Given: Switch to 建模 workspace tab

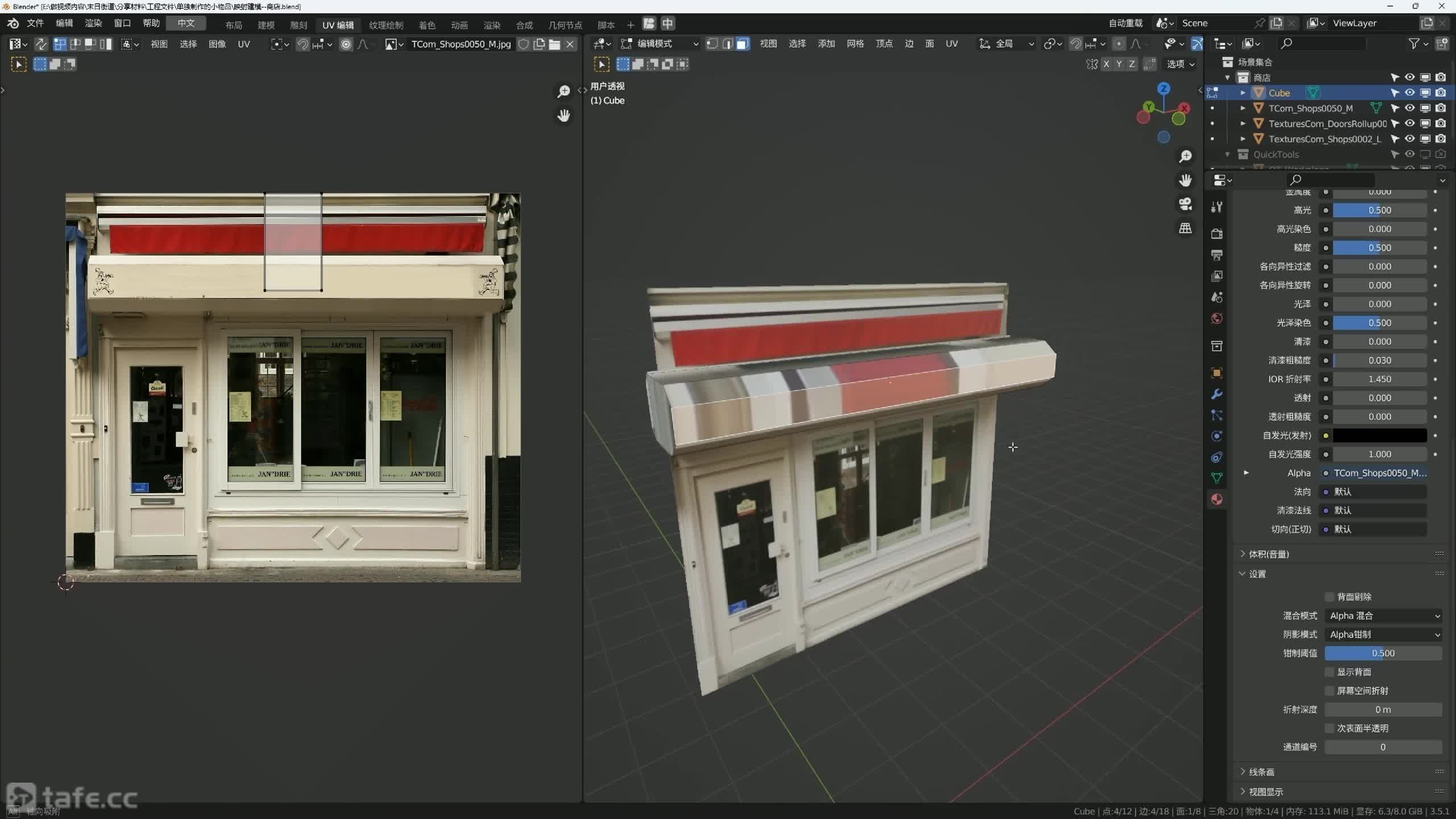Looking at the screenshot, I should click(x=266, y=25).
